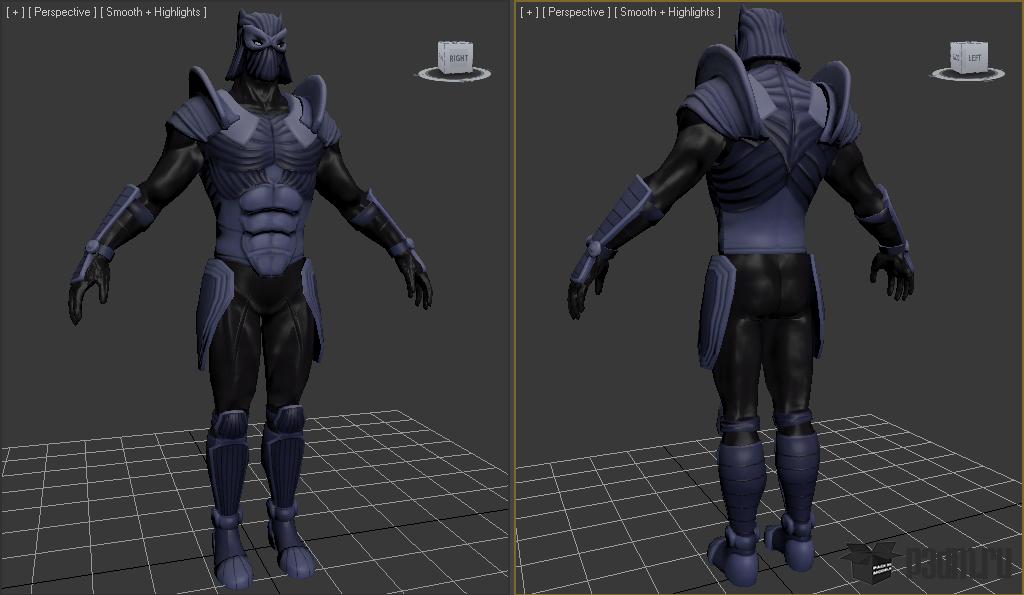Click the LEFT face of right ViewCube

(x=974, y=58)
